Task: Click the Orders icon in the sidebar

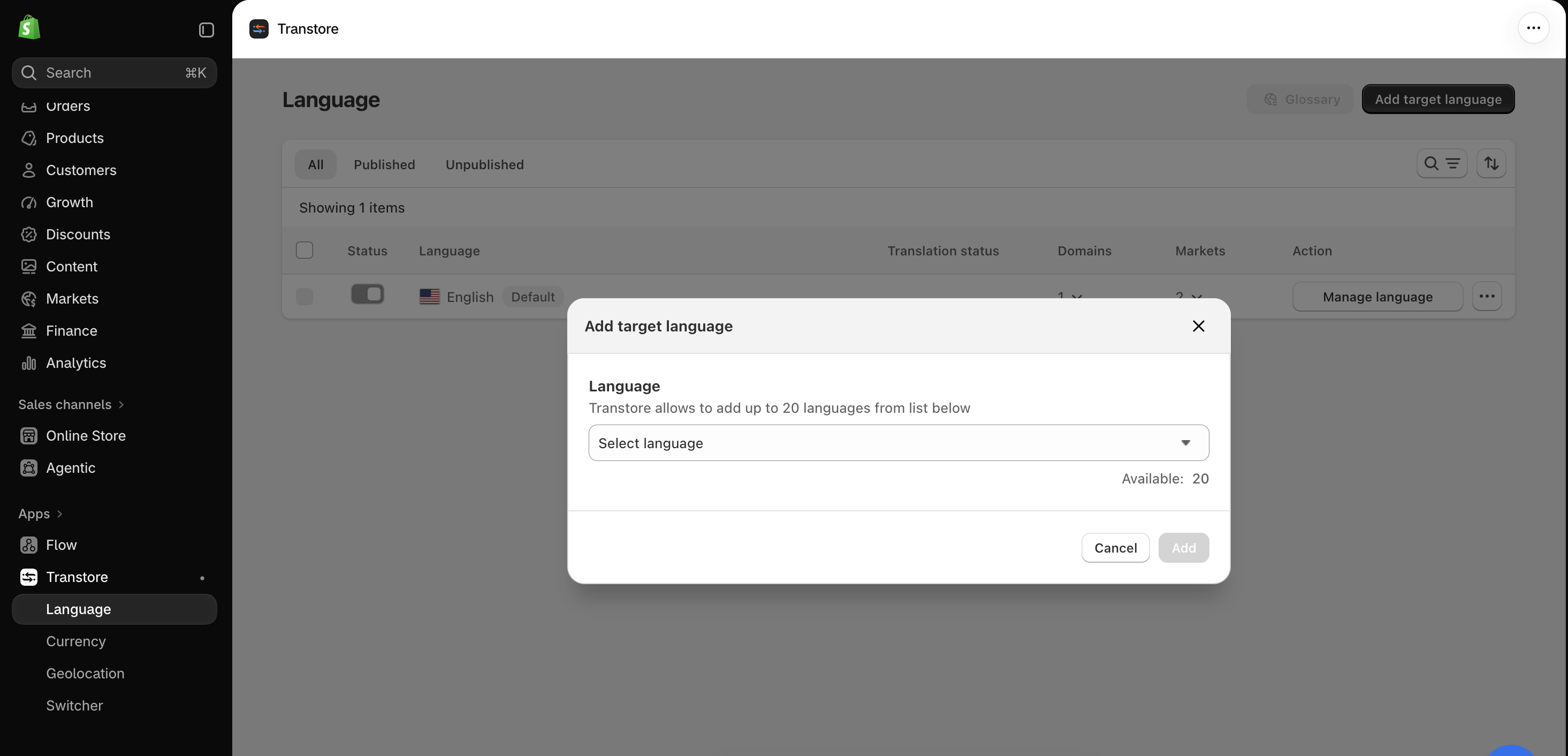Action: click(28, 106)
